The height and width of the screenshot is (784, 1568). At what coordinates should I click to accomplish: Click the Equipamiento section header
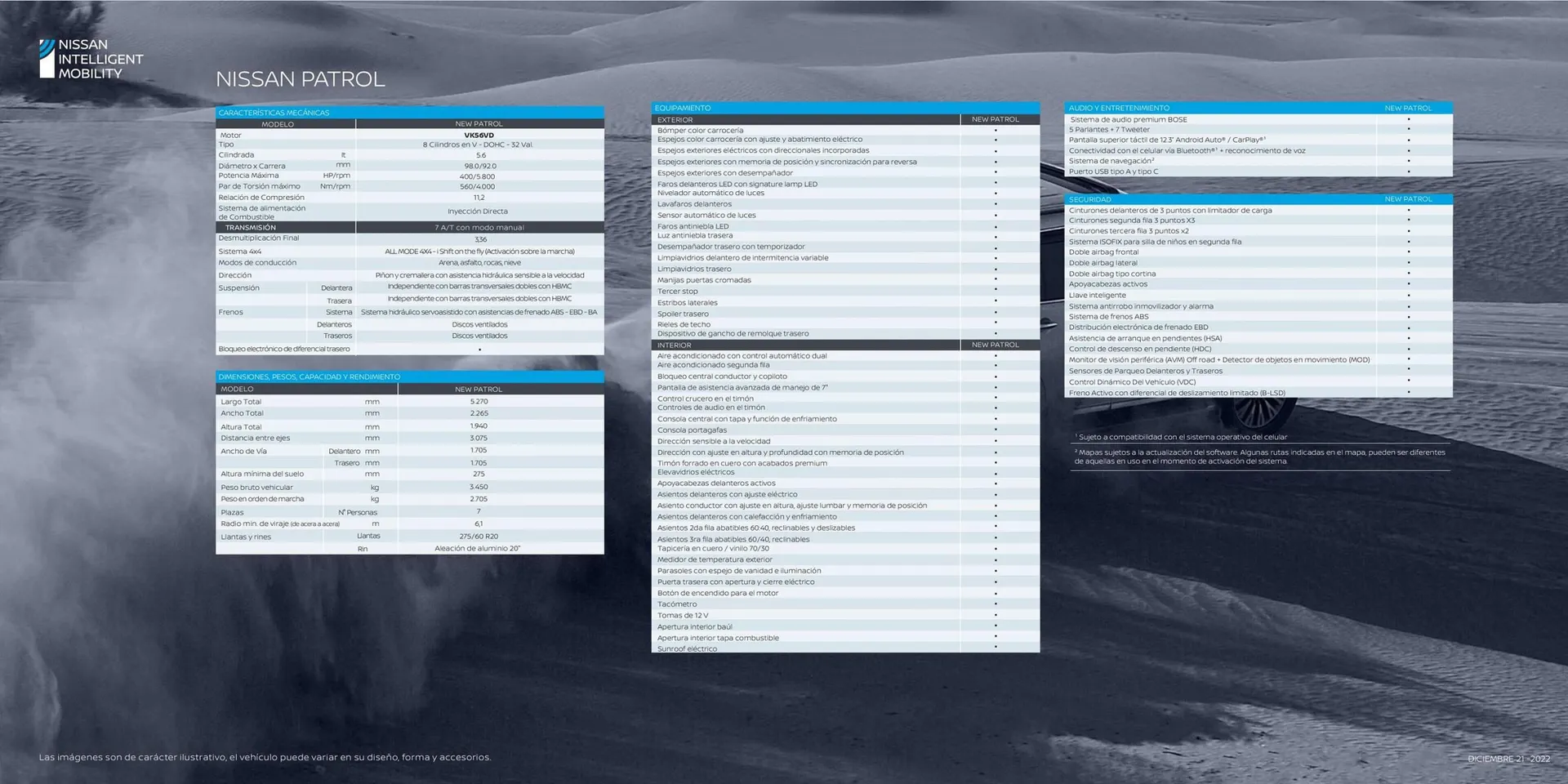click(683, 108)
